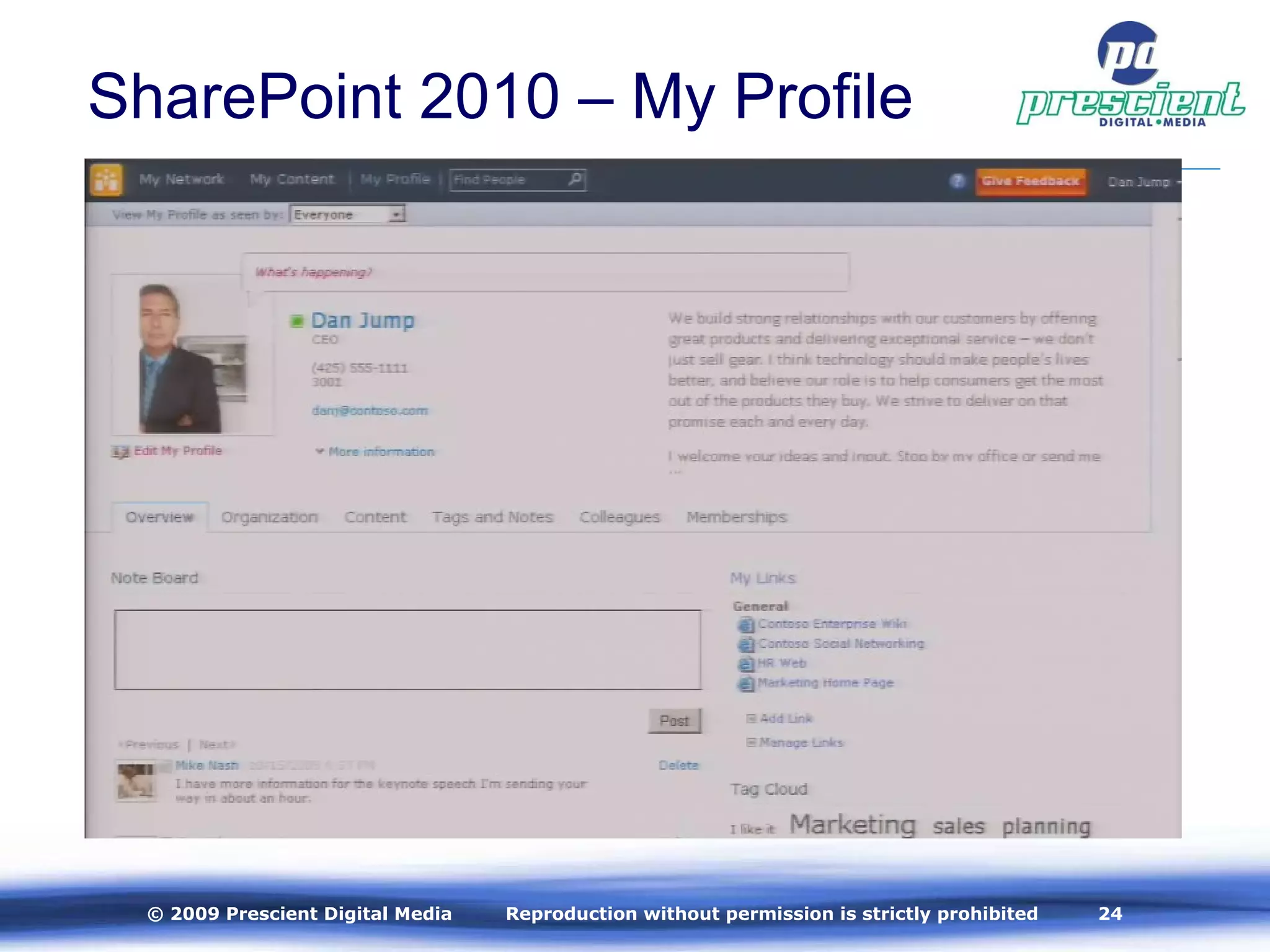Image resolution: width=1270 pixels, height=952 pixels.
Task: Click the CEO job title text
Action: (325, 340)
